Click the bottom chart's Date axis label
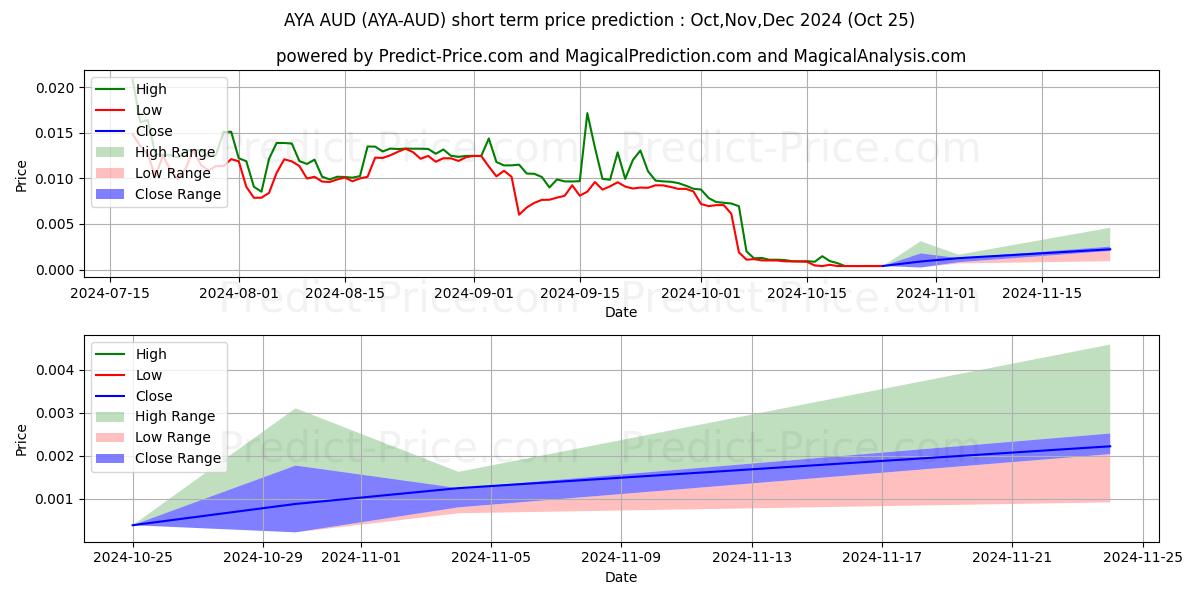Screen dimensions: 1200x600 click(x=621, y=578)
